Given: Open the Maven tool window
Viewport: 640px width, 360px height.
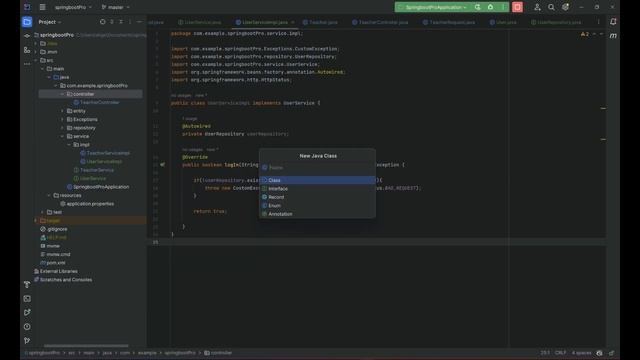Looking at the screenshot, I should click(613, 36).
